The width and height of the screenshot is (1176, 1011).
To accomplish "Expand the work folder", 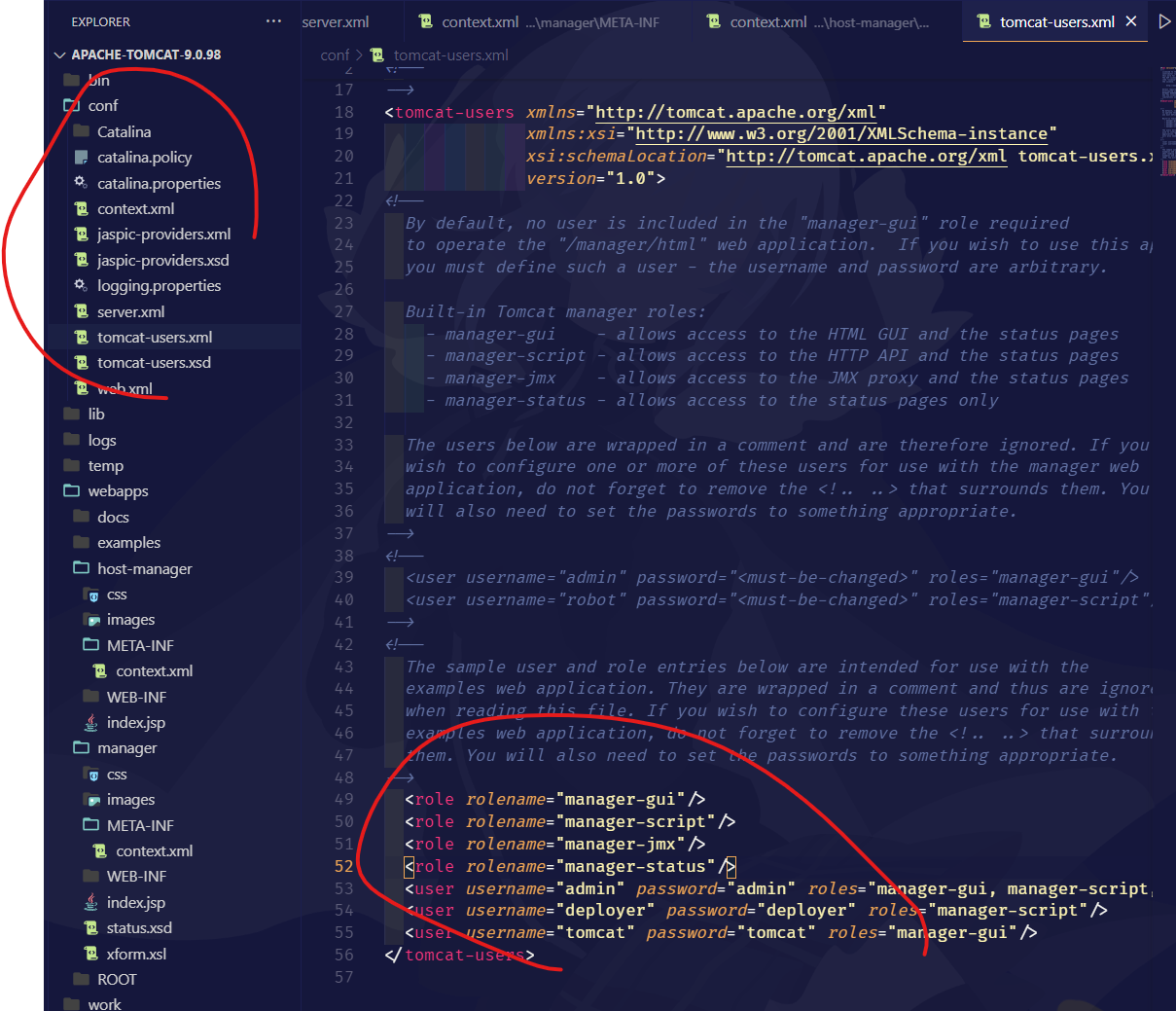I will click(x=104, y=1003).
